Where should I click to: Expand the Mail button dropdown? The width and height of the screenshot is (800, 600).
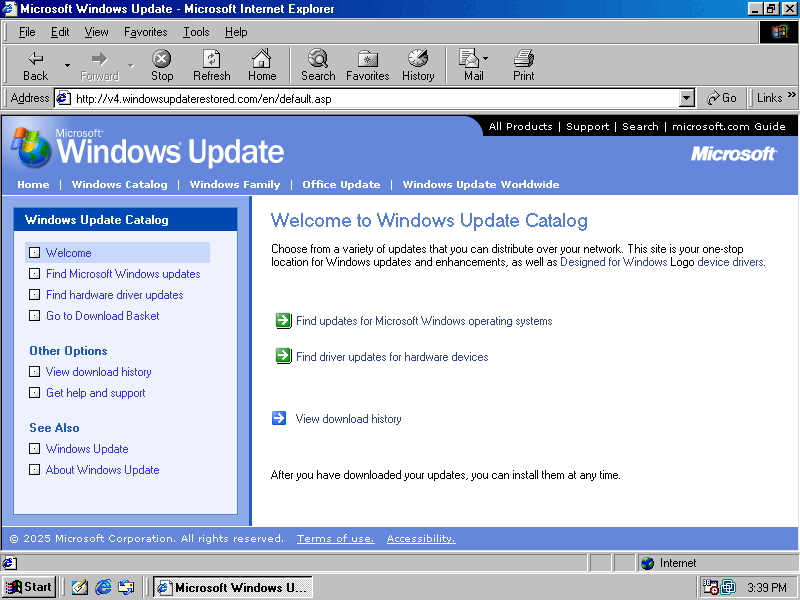point(486,59)
